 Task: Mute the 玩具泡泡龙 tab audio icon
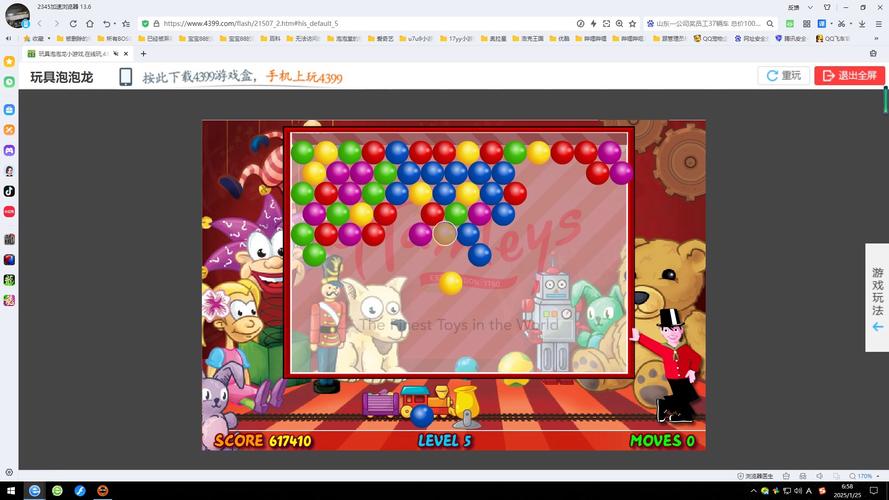pyautogui.click(x=116, y=54)
